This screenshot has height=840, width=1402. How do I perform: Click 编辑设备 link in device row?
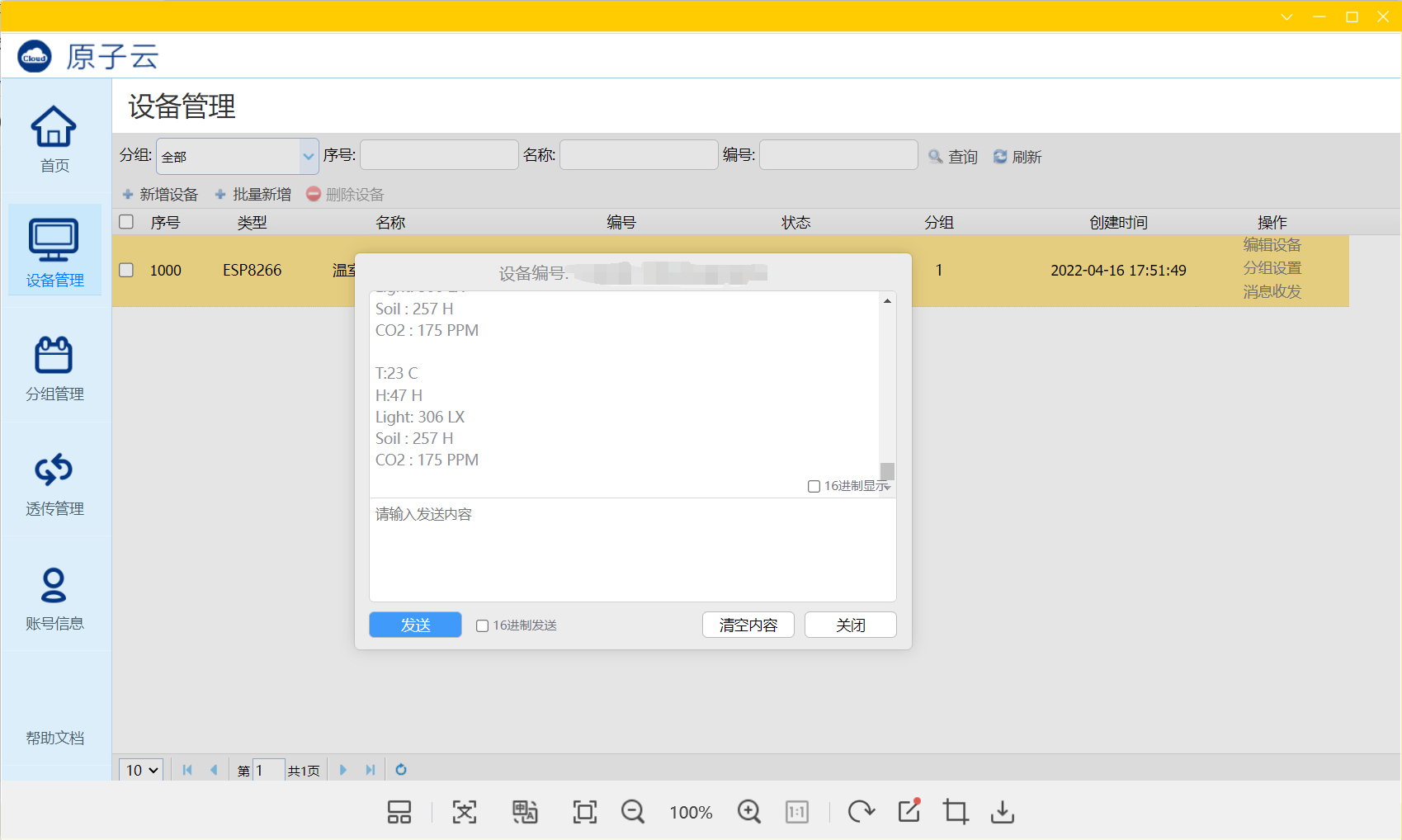(1272, 244)
